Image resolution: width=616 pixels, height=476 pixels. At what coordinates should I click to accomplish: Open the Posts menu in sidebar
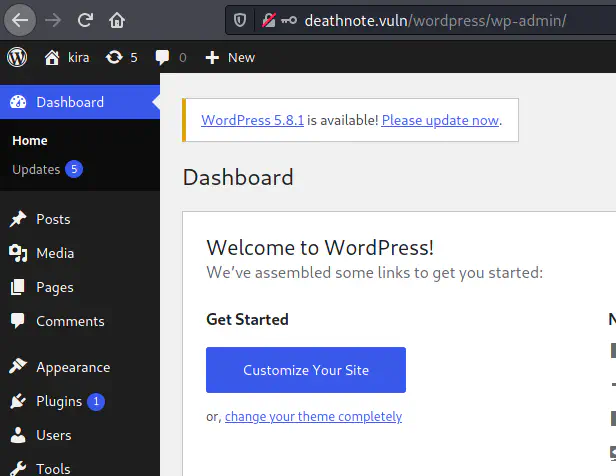pyautogui.click(x=52, y=219)
